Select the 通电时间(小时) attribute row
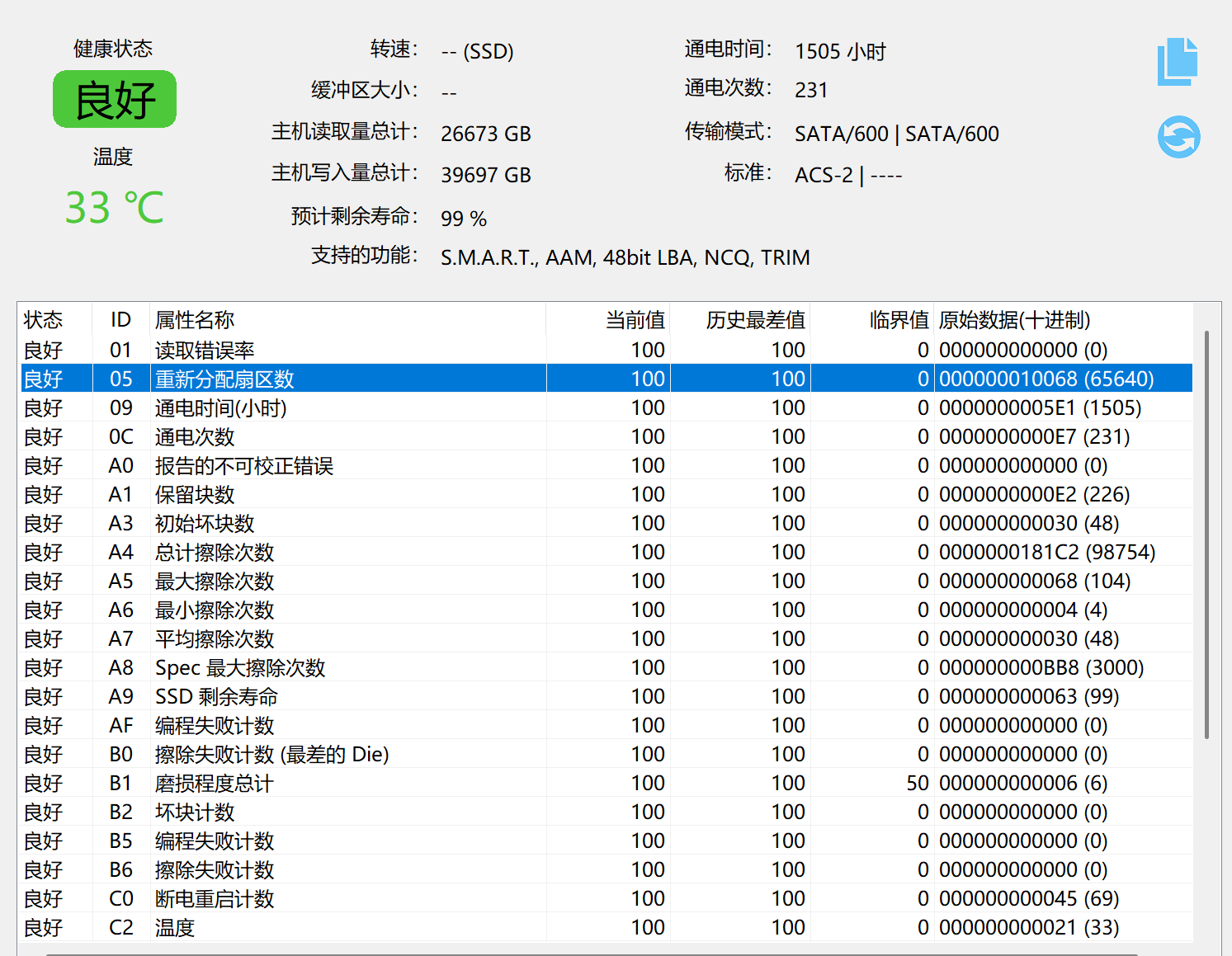Screen dimensions: 1232x956 tap(605, 407)
